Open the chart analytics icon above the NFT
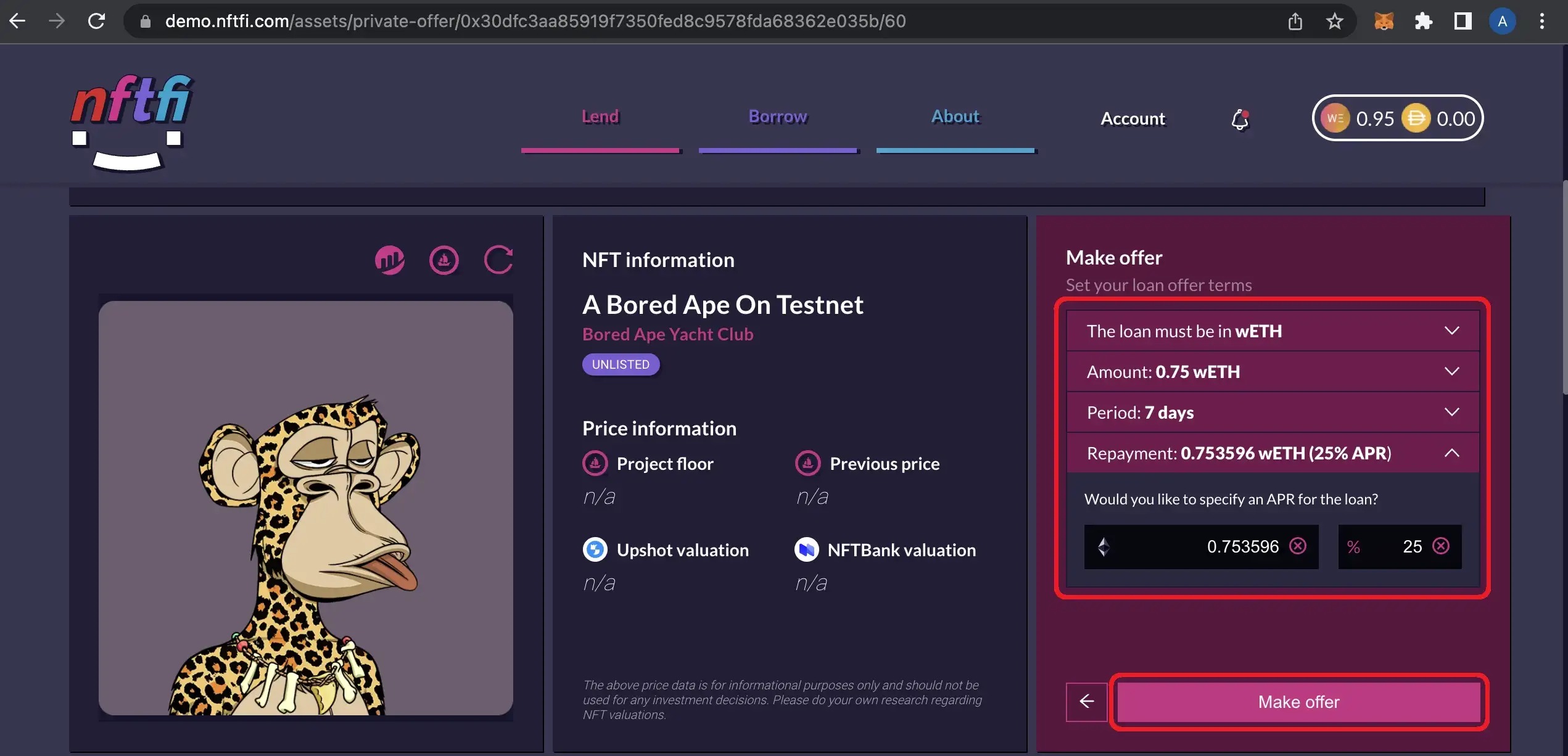The image size is (1568, 756). coord(390,260)
